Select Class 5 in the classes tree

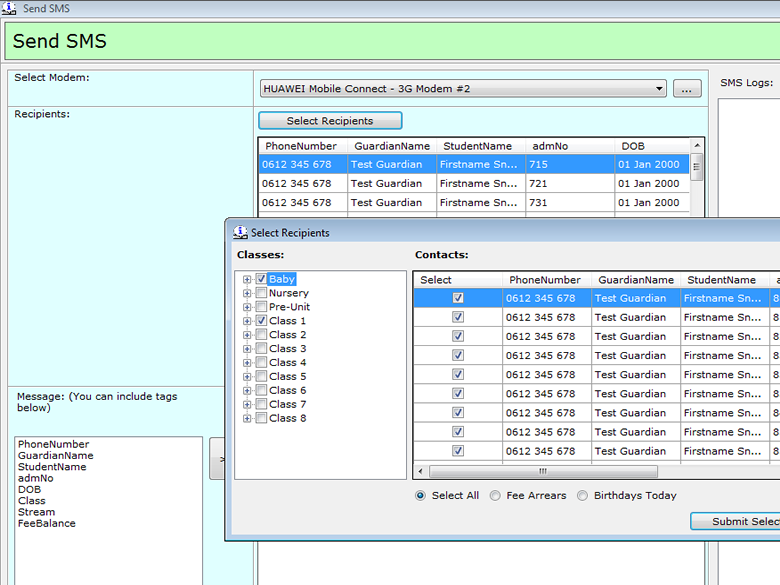[288, 377]
